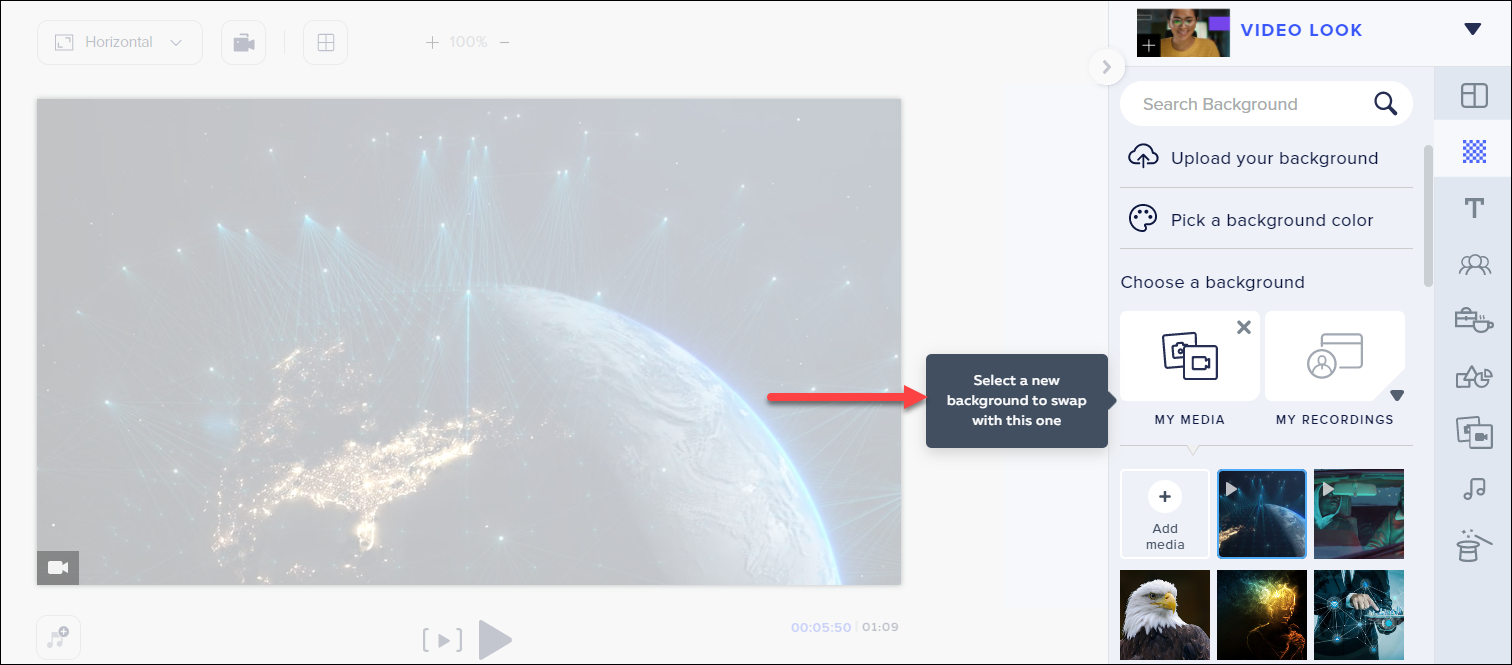Open the Layouts icon in right sidebar

point(1473,95)
